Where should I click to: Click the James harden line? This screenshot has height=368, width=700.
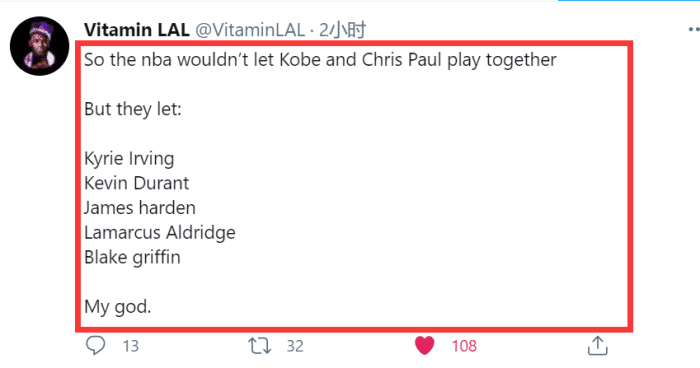[140, 208]
